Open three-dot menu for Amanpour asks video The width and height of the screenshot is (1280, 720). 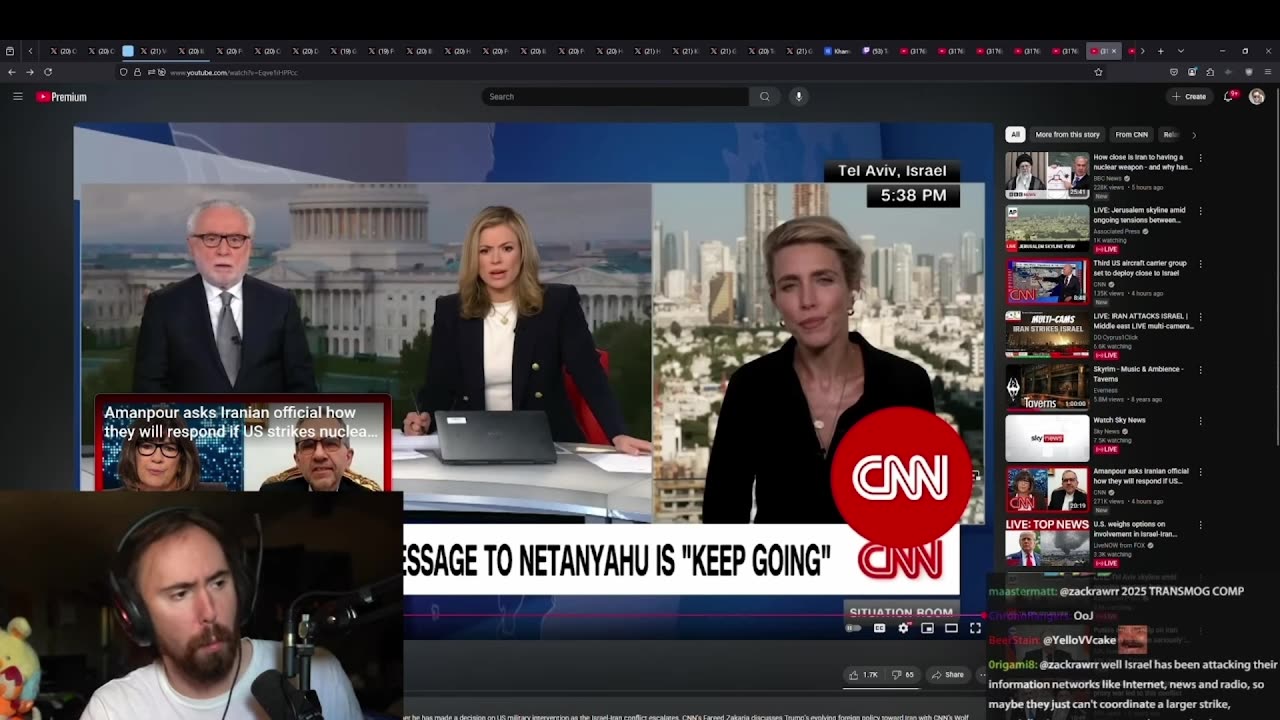click(x=1200, y=472)
